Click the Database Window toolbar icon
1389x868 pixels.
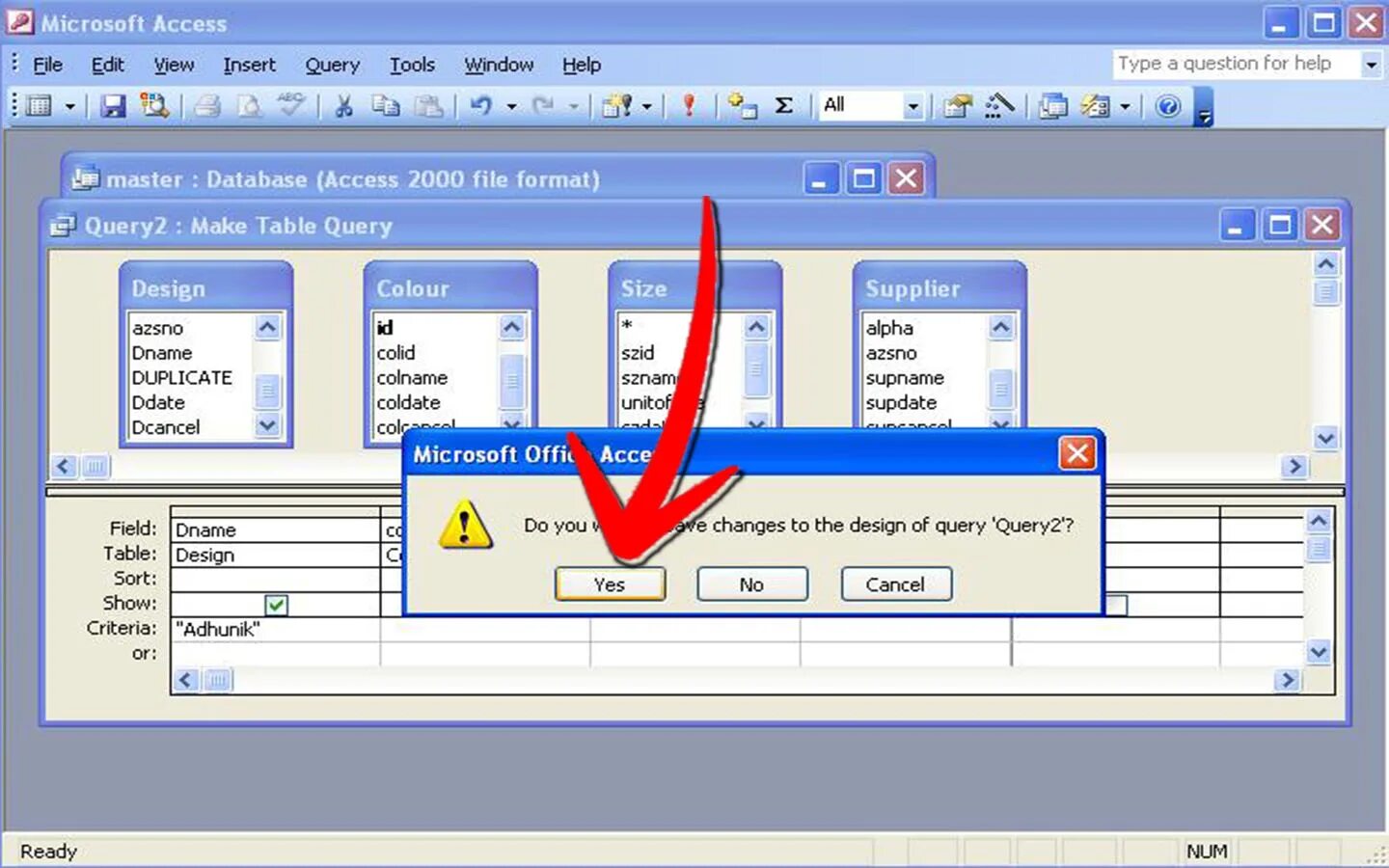1053,106
